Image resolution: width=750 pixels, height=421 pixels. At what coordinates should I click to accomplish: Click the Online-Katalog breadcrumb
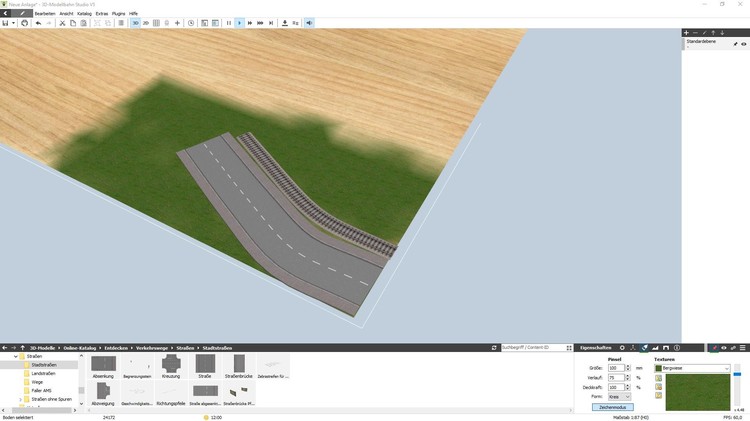click(79, 348)
